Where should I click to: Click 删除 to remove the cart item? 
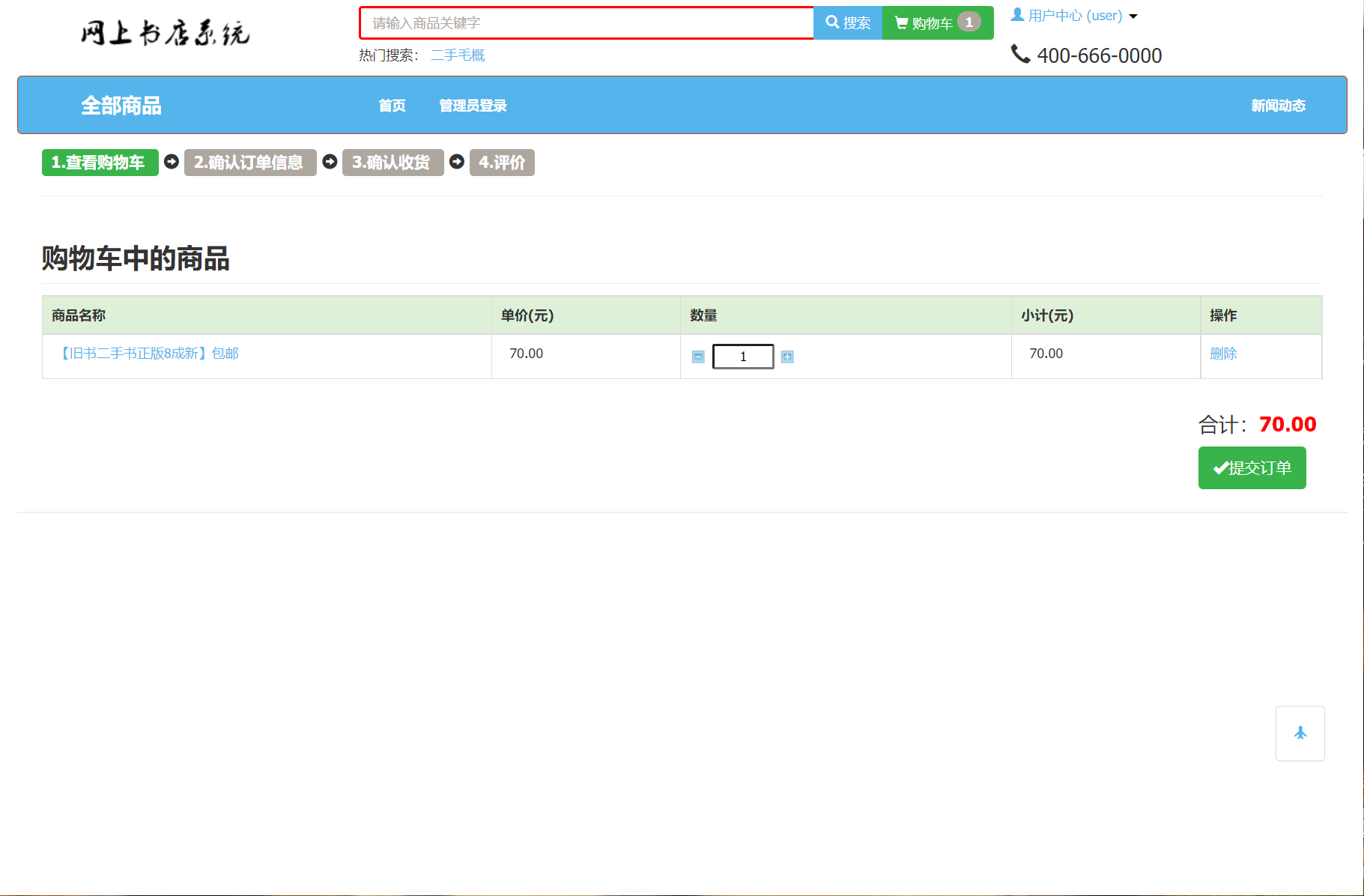pos(1223,354)
